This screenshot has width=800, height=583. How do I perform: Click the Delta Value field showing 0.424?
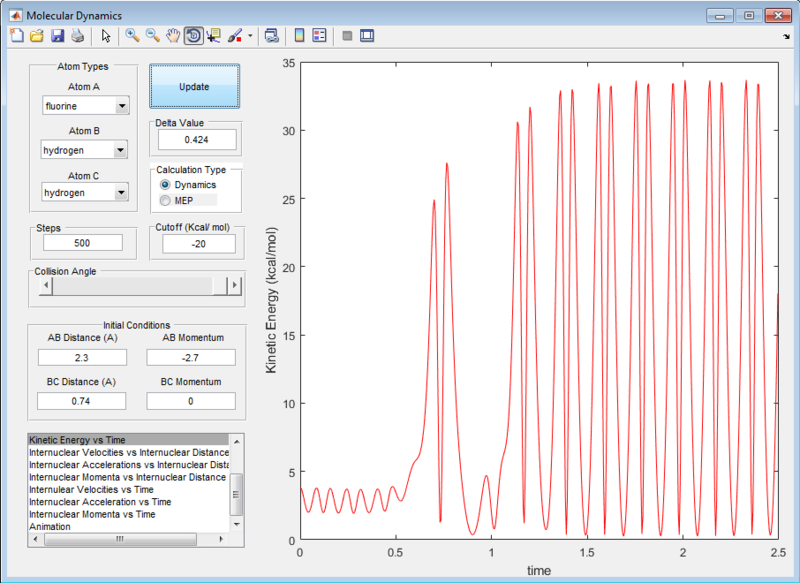197,140
